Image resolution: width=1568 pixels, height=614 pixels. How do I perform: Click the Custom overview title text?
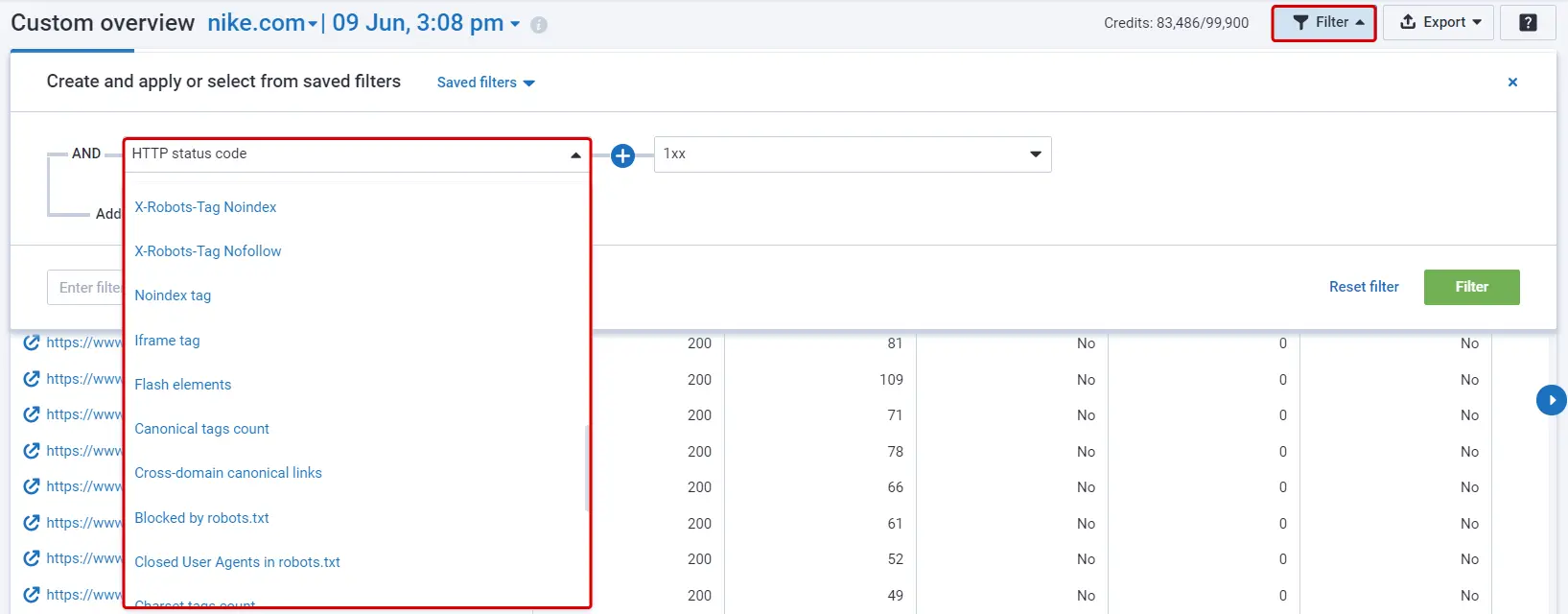(103, 23)
